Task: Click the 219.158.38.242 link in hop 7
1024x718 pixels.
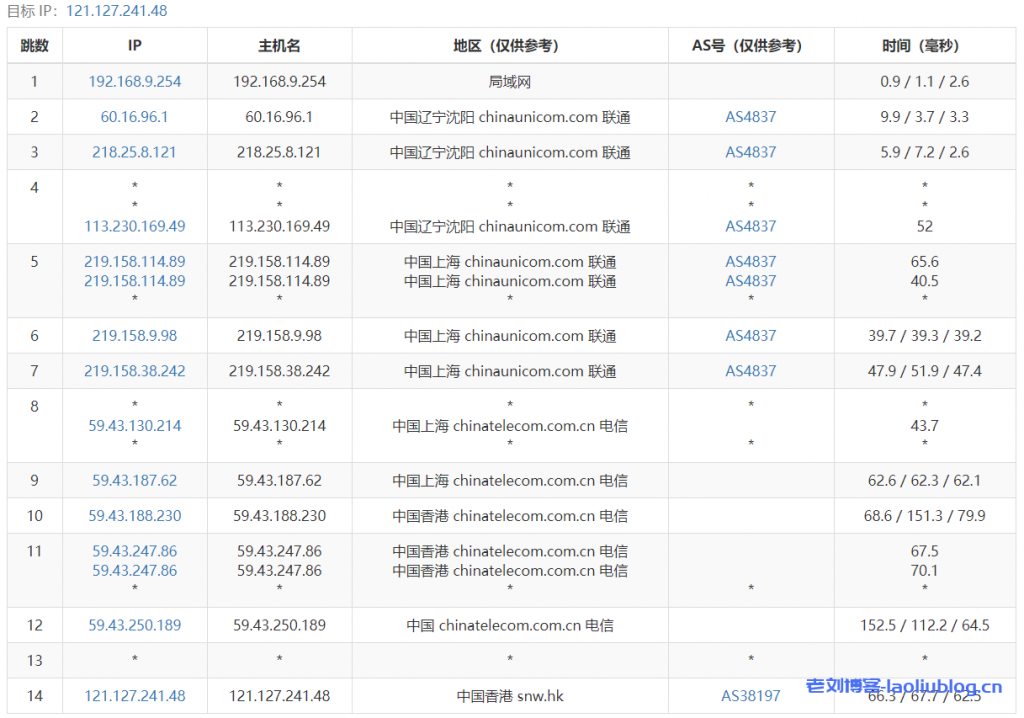Action: click(x=134, y=370)
